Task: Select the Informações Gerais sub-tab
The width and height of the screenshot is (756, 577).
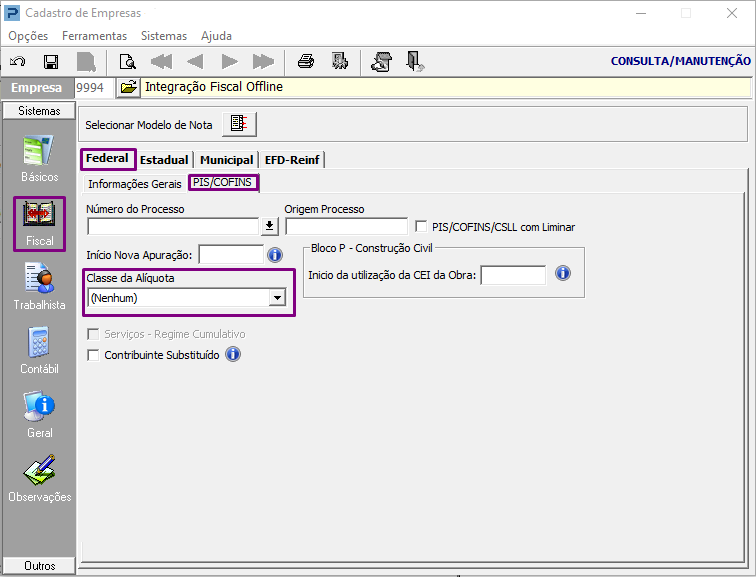Action: point(135,184)
